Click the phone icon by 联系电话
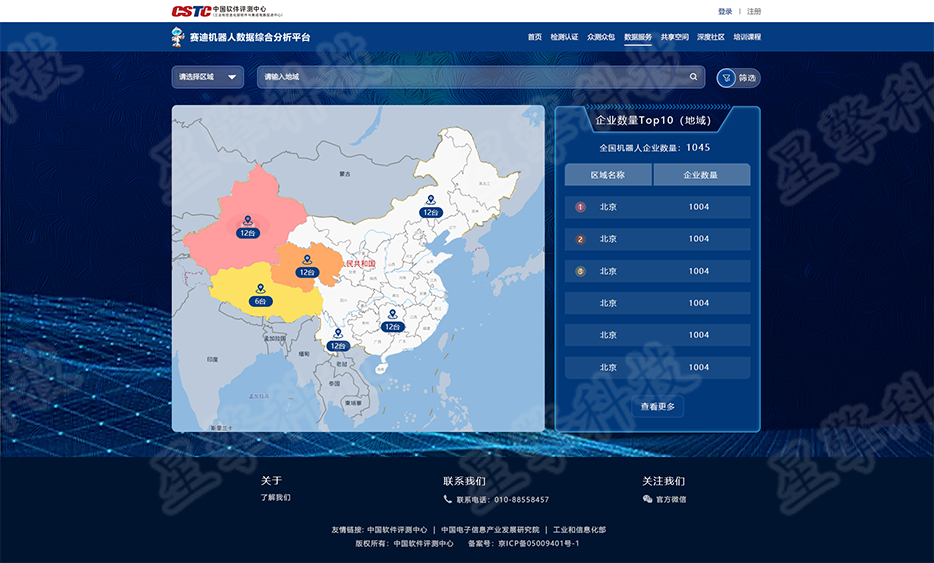 447,499
